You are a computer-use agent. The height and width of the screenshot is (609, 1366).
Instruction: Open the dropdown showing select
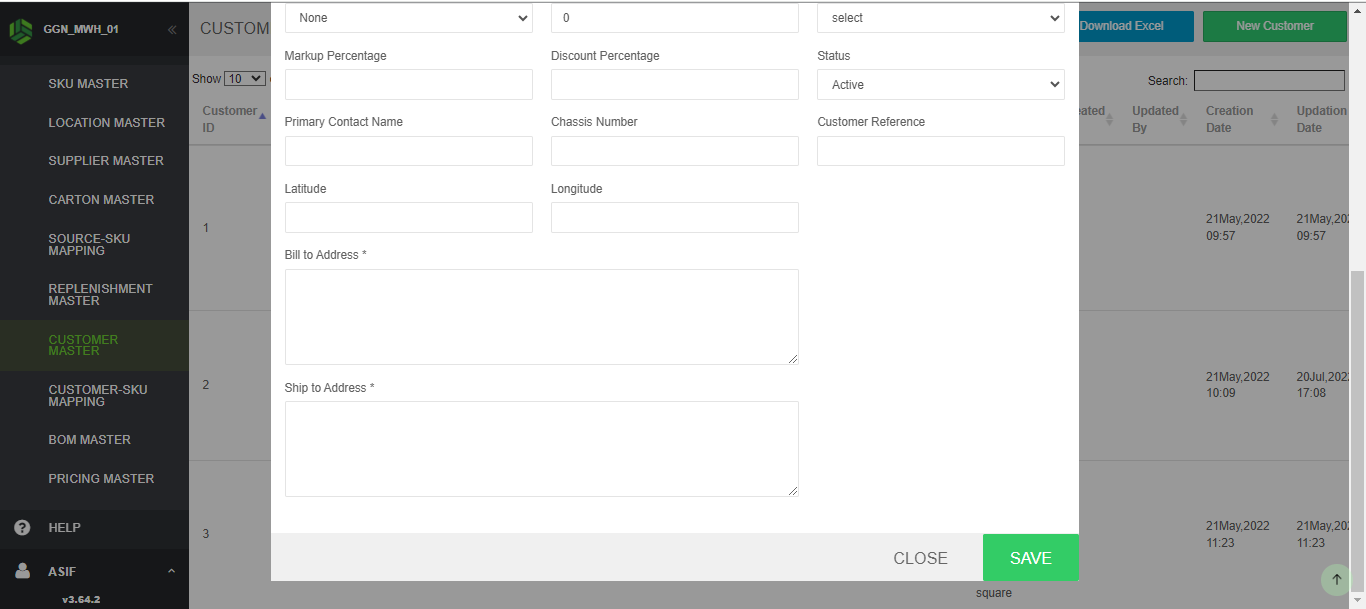point(940,18)
